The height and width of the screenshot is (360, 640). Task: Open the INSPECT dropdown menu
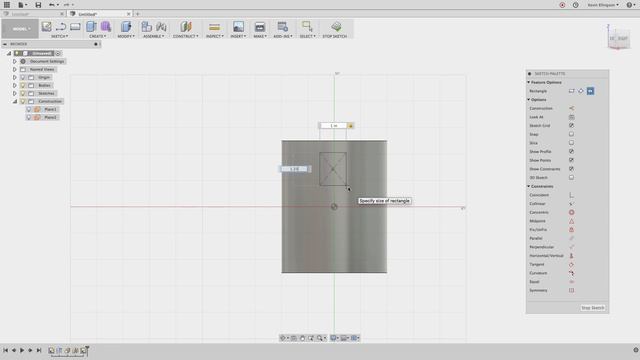click(x=215, y=36)
